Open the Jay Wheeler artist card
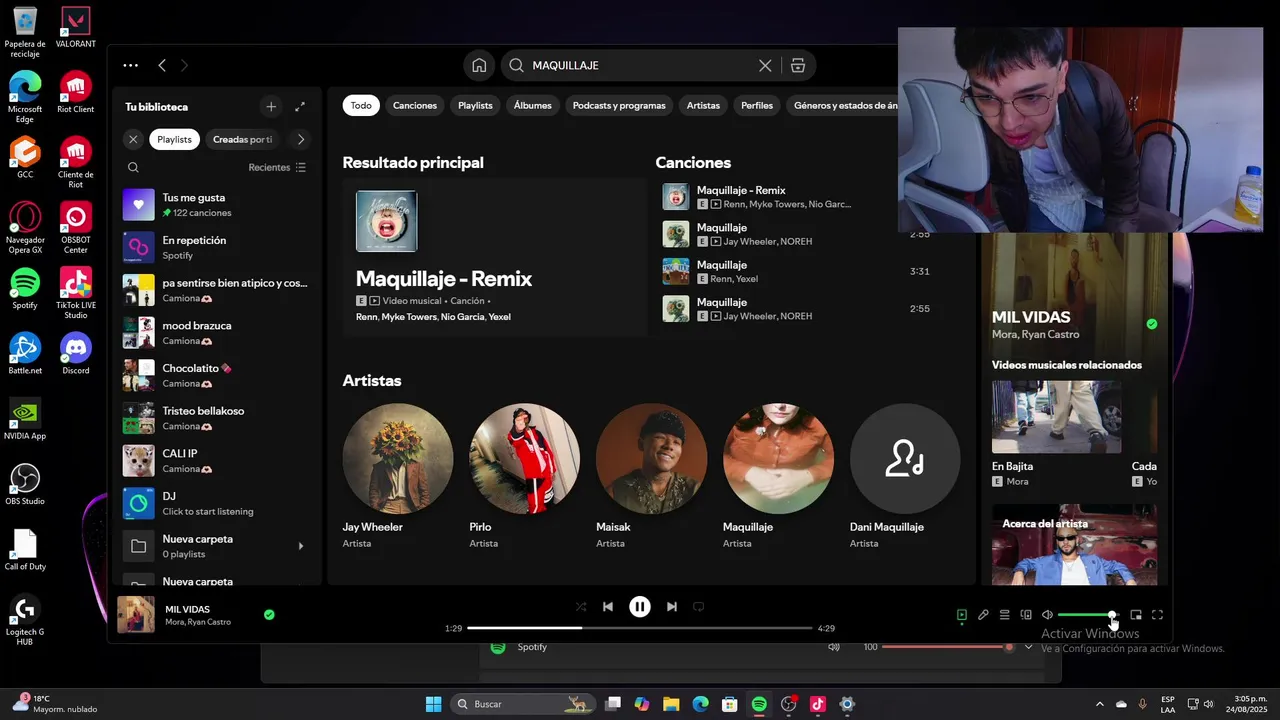Viewport: 1280px width, 720px height. 398,476
